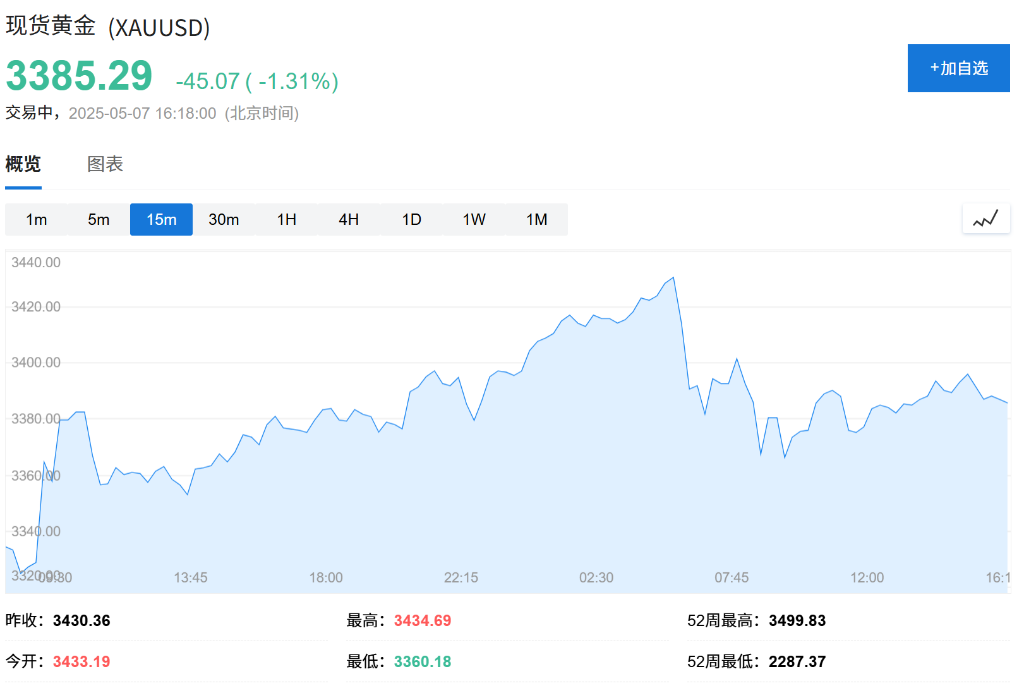Click the 最低 value 3360.18
The height and width of the screenshot is (689, 1024).
[x=423, y=662]
